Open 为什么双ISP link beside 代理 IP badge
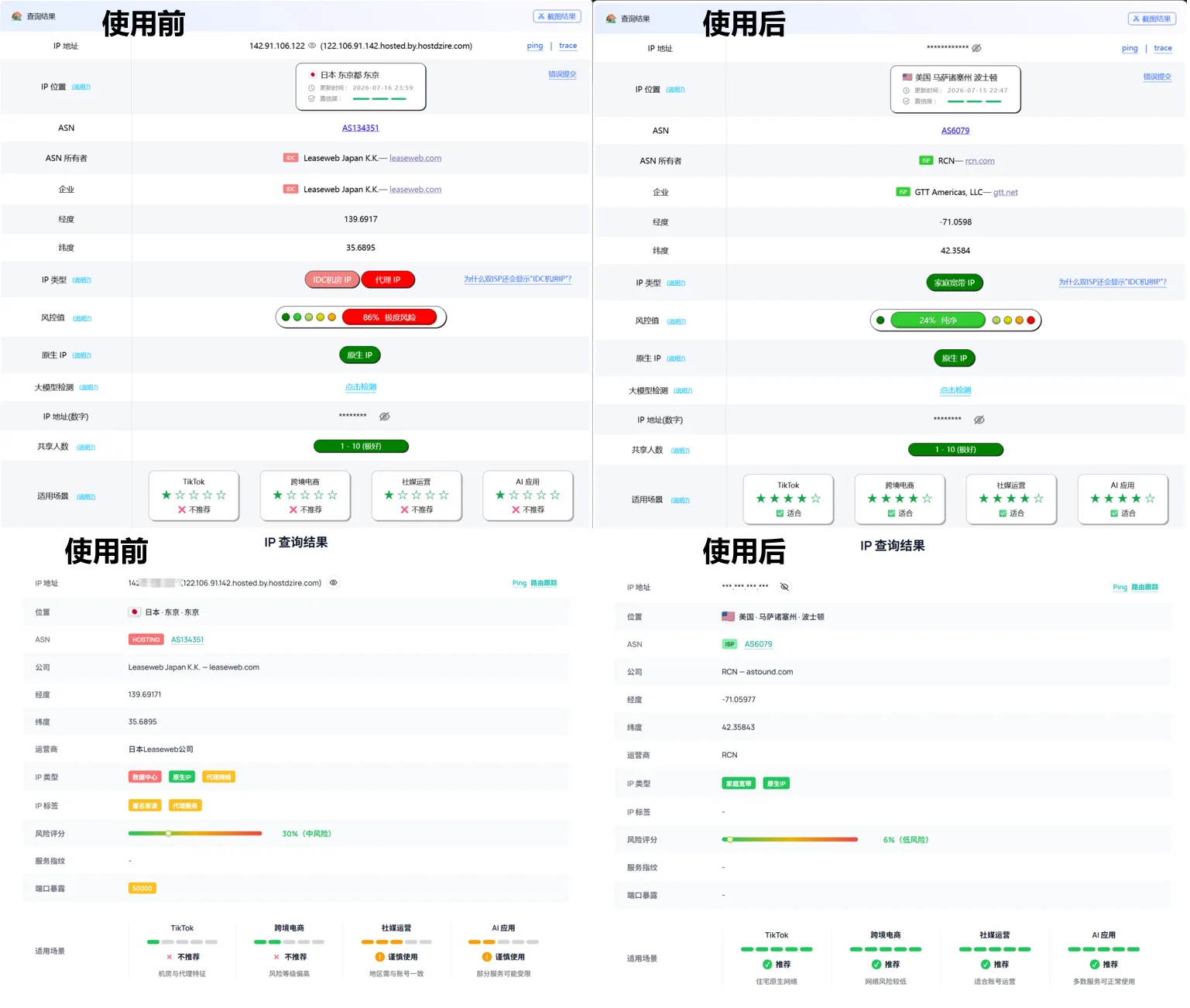 pyautogui.click(x=517, y=279)
